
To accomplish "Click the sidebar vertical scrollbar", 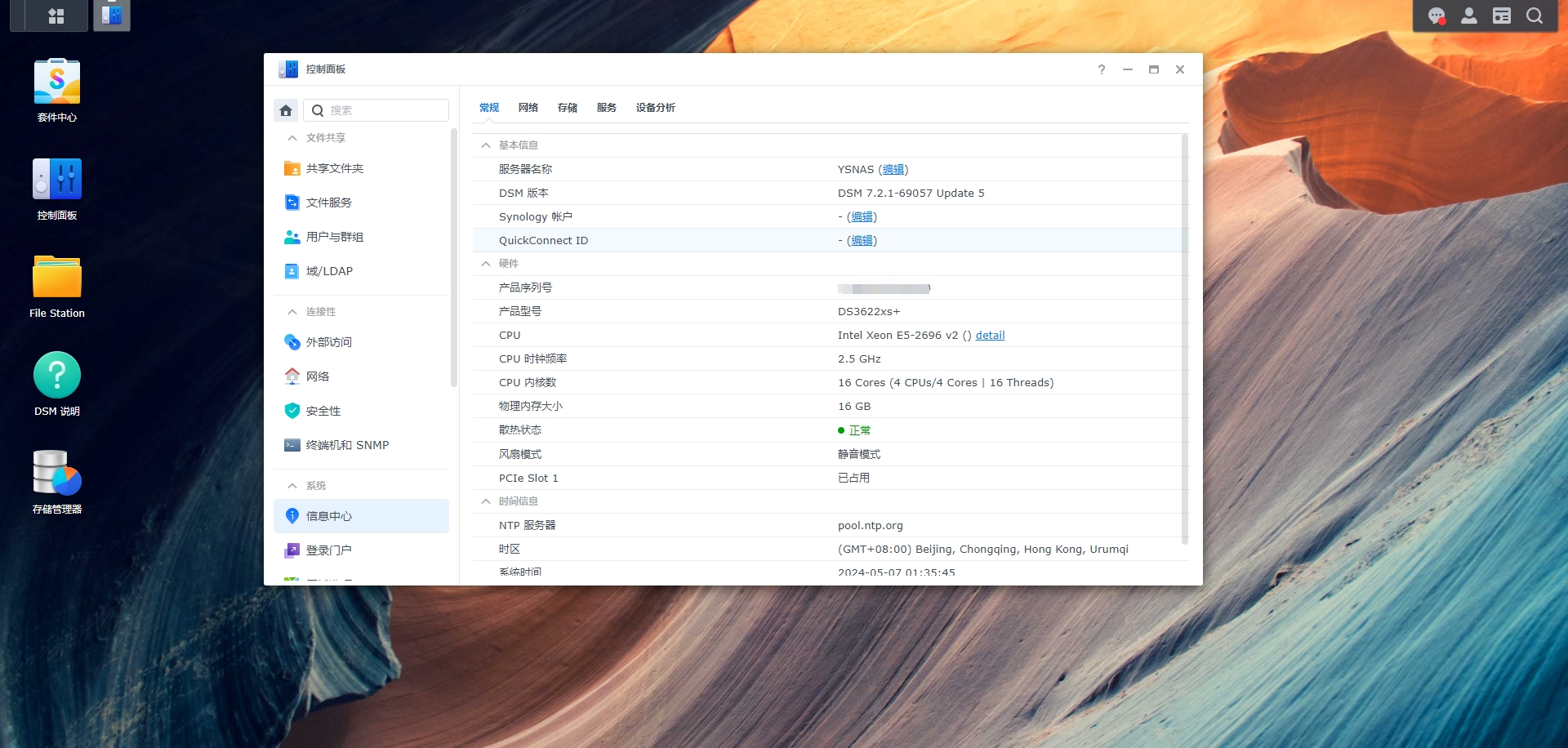I will [x=454, y=257].
